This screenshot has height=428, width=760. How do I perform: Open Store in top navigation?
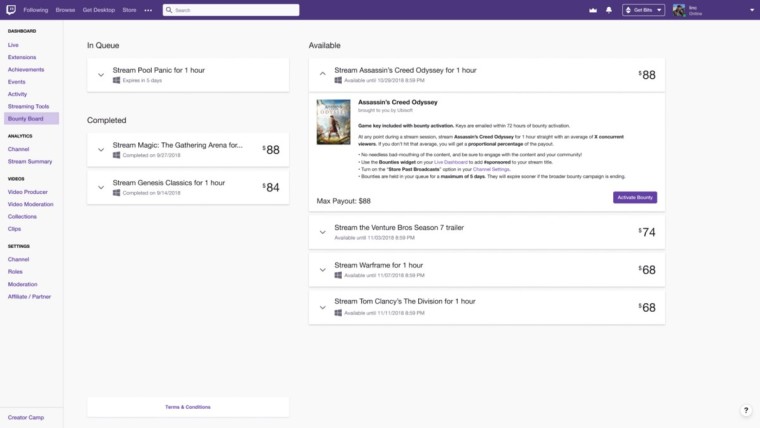(129, 10)
